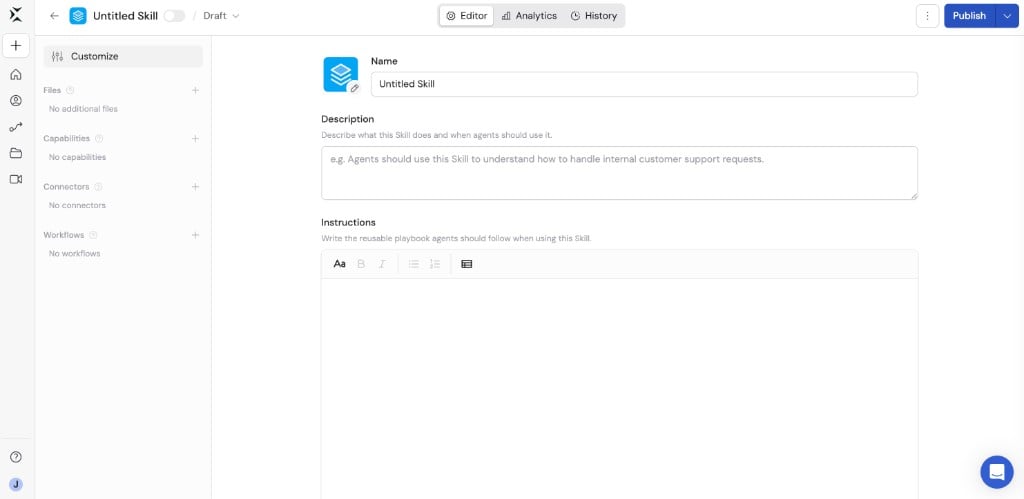Click the app logo in the sidebar
This screenshot has width=1024, height=499.
(x=16, y=14)
